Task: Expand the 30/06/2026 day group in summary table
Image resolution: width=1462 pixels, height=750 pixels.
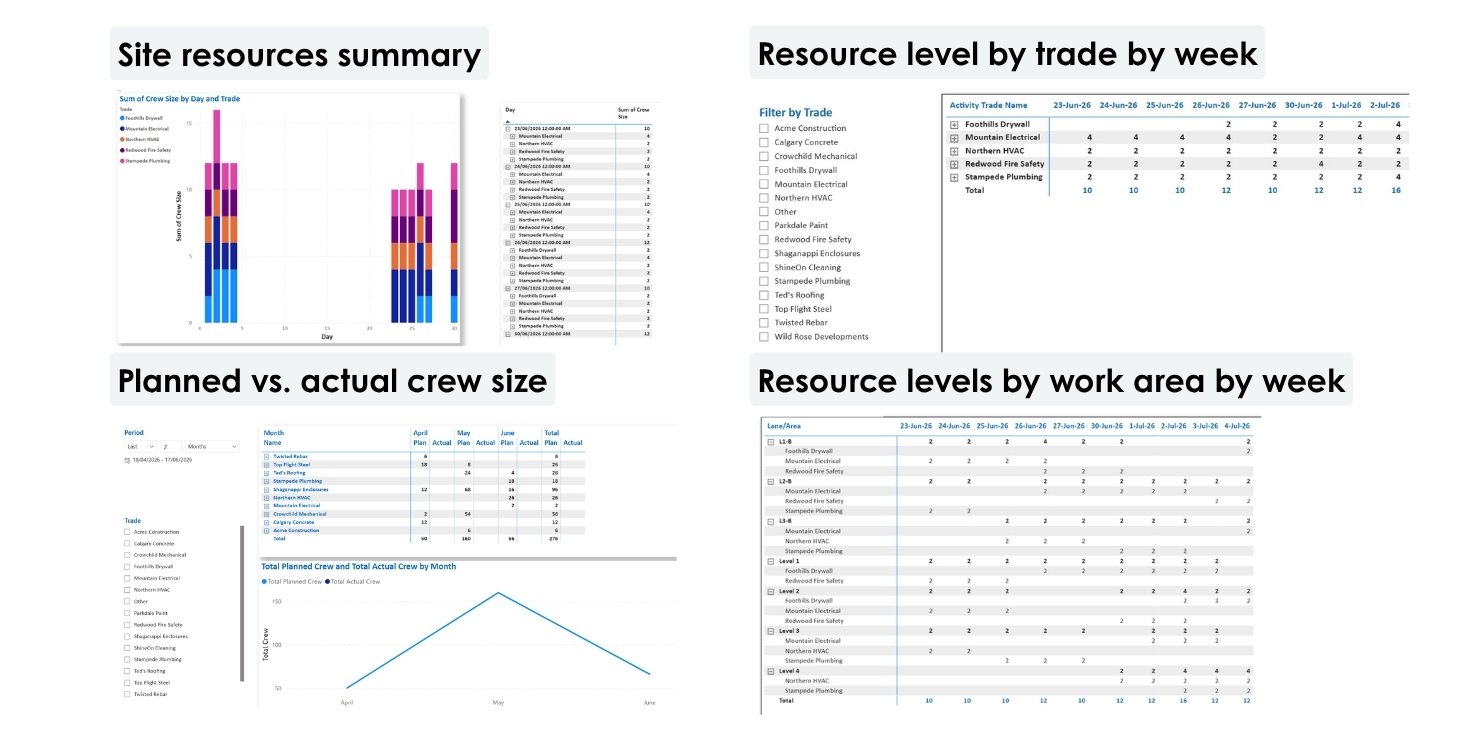Action: click(508, 334)
